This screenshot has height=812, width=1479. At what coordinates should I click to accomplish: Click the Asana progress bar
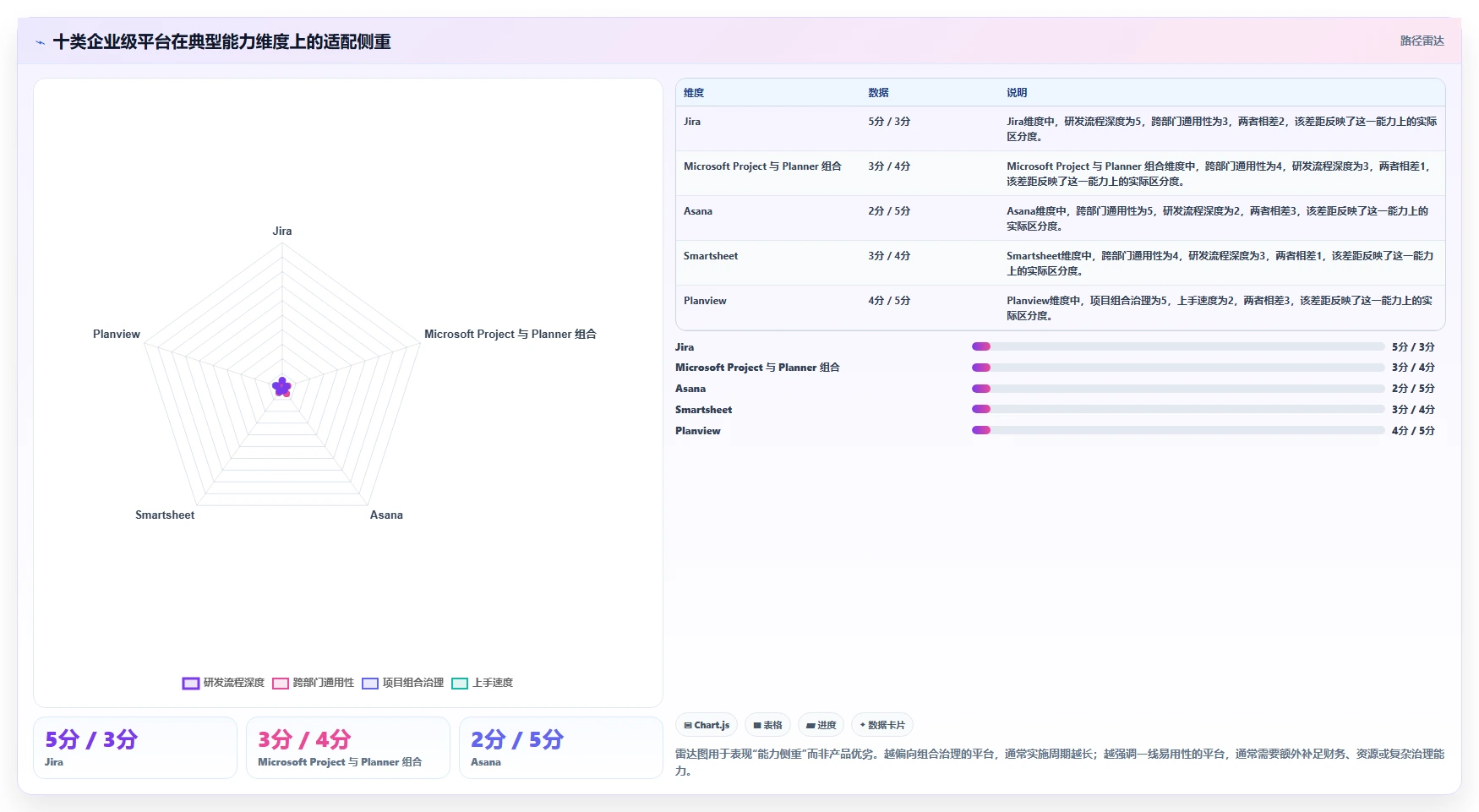coord(1178,389)
